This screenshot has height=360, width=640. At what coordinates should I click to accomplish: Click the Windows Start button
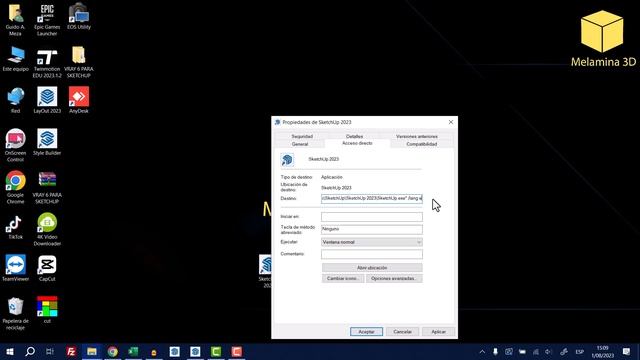tap(10, 351)
